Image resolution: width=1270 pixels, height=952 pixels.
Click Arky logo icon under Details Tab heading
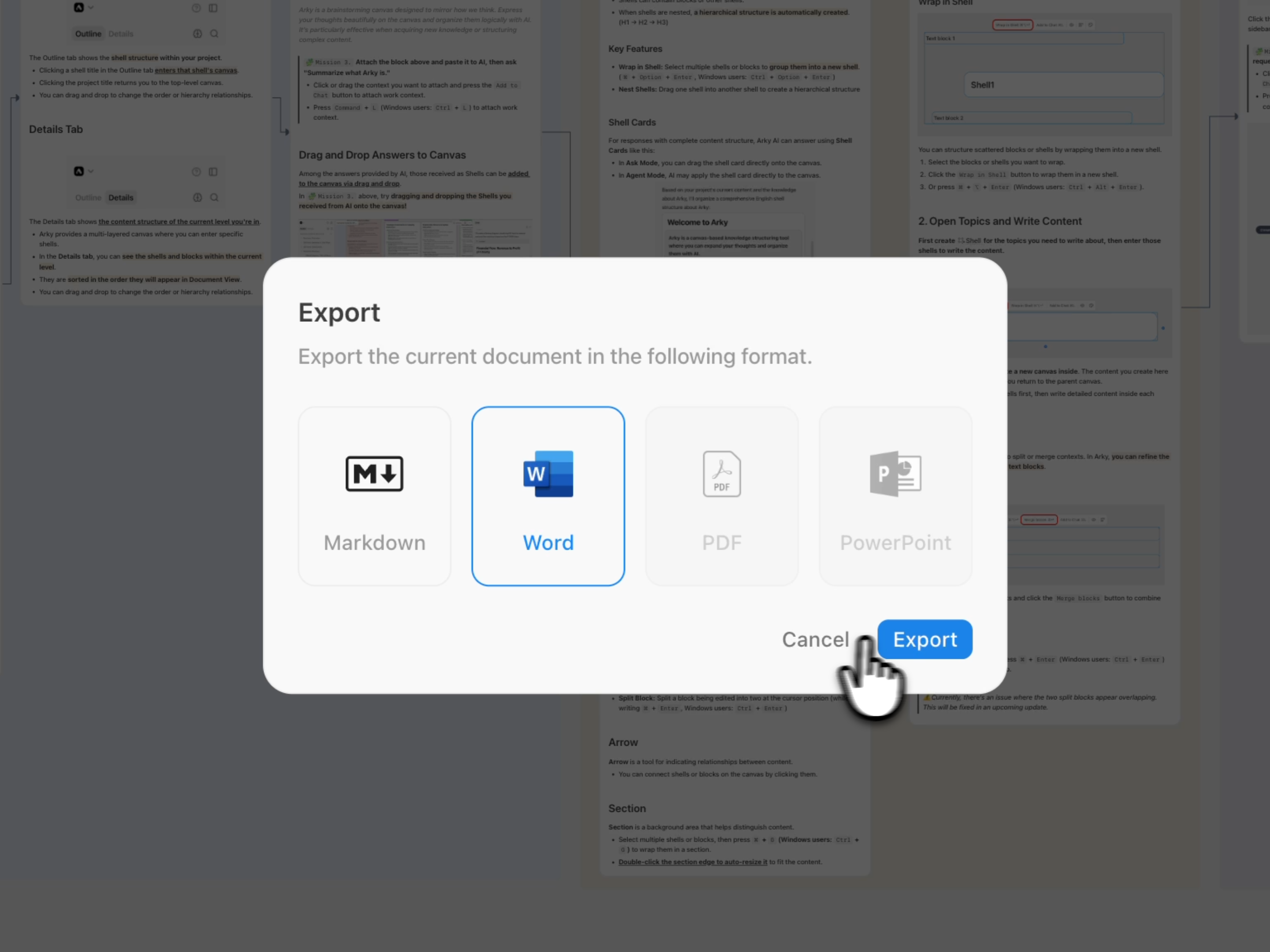79,172
